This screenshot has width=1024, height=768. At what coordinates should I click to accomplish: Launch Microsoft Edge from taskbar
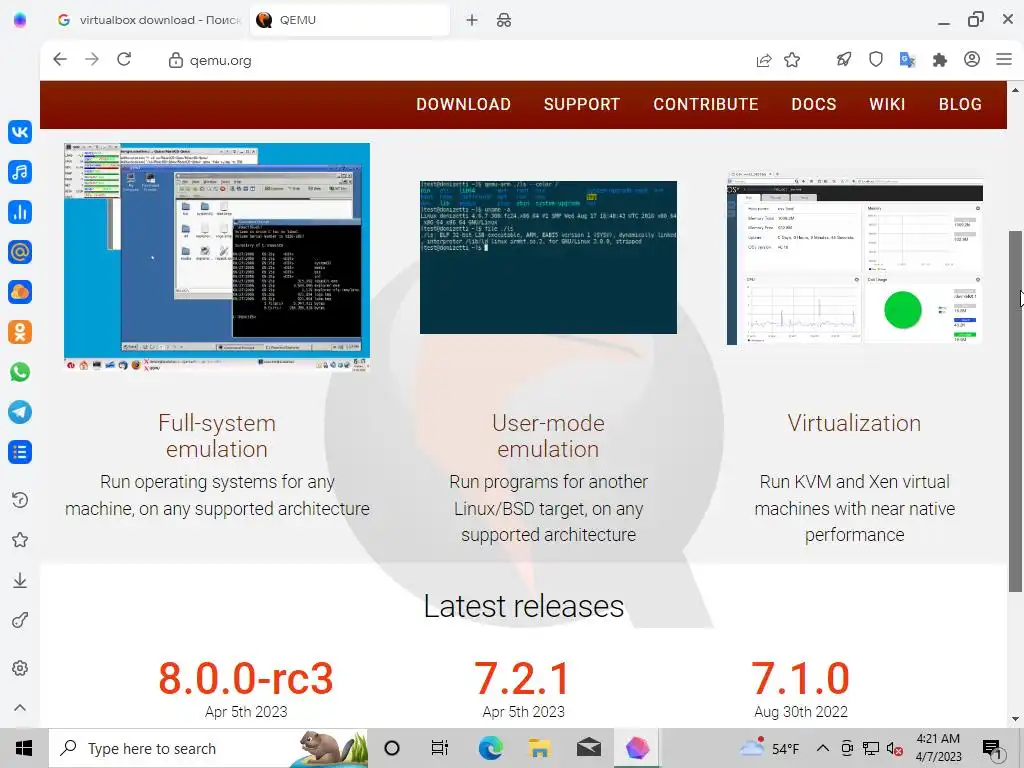490,748
